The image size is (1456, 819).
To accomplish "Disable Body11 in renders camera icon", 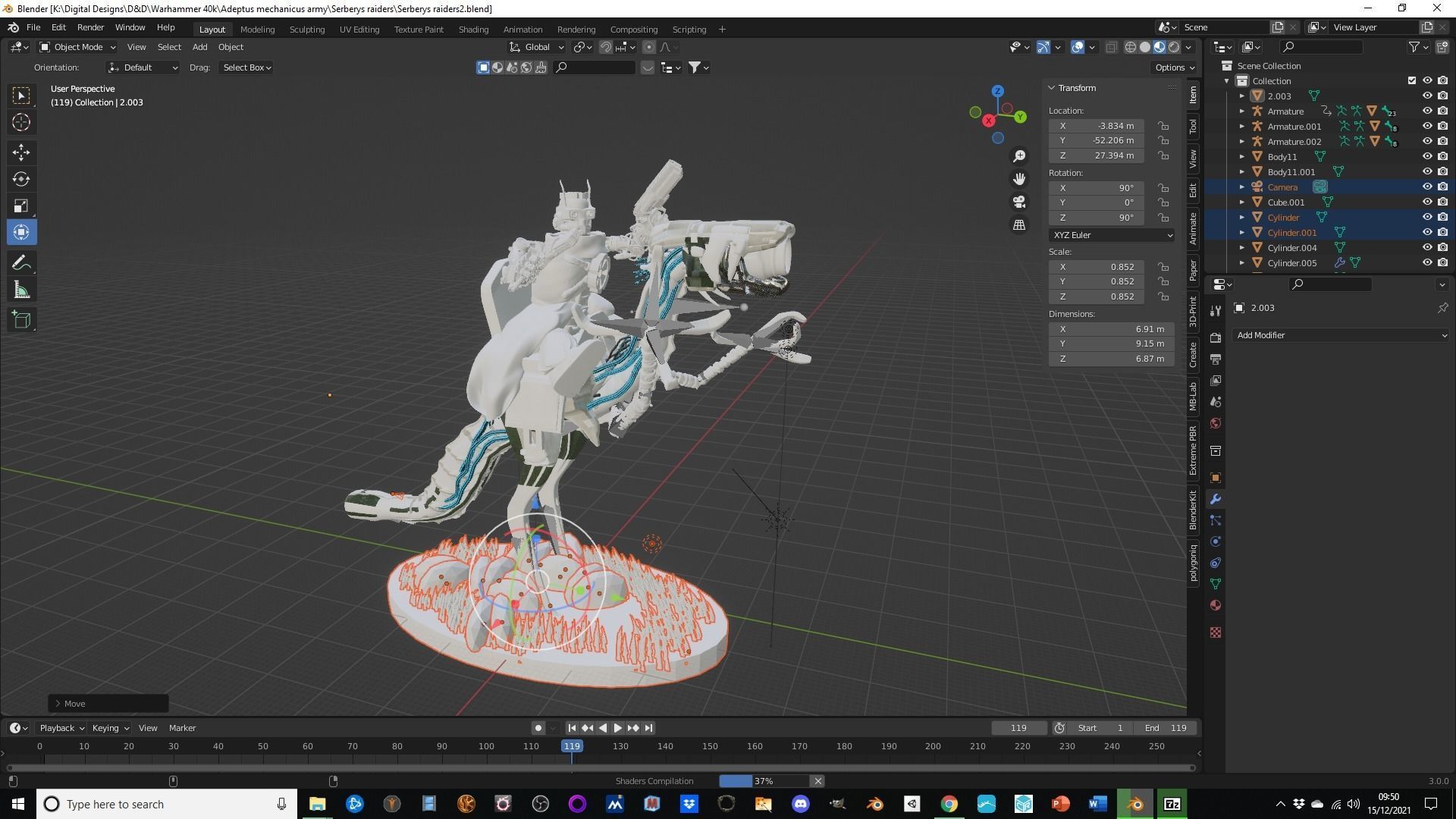I will [1442, 156].
